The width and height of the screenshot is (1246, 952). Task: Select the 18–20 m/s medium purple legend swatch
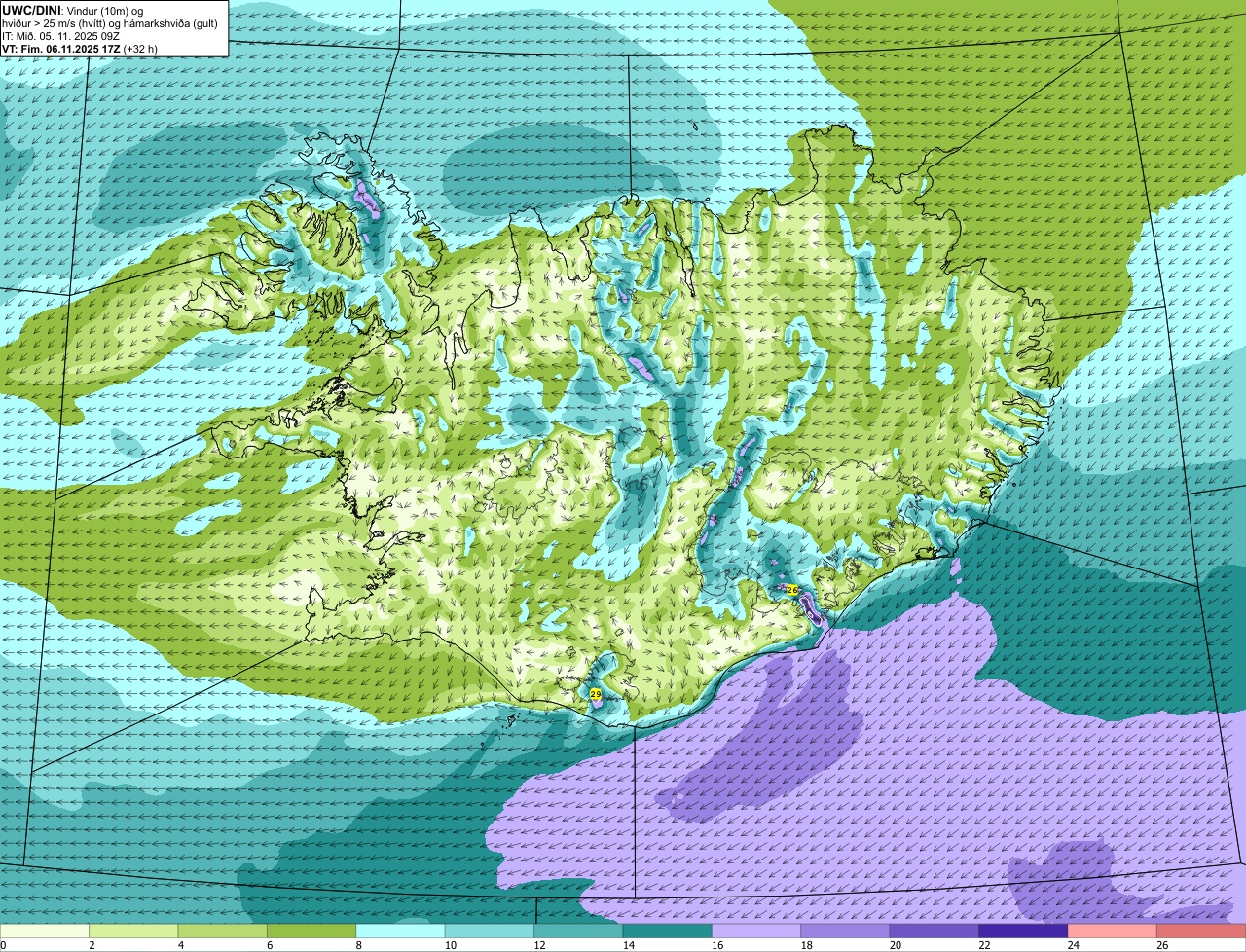point(846,932)
